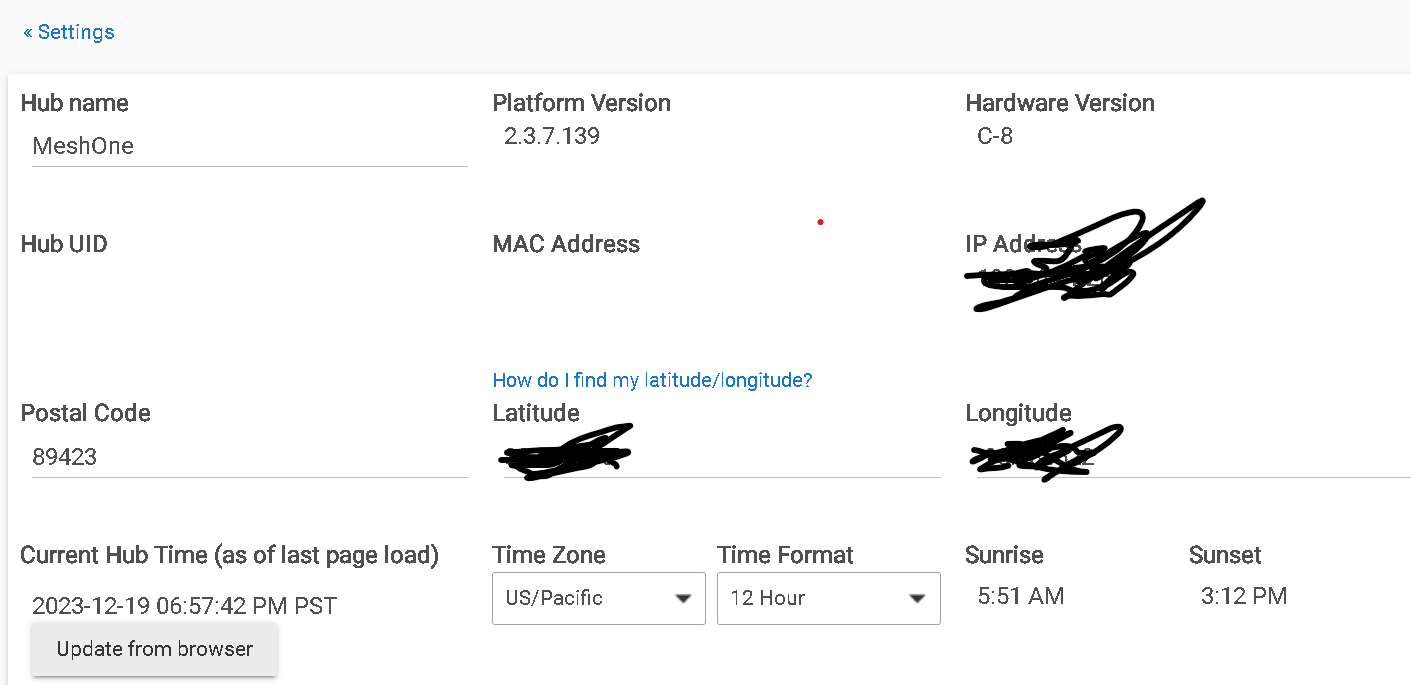This screenshot has height=685, width=1411.
Task: Click the Update from browser button
Action: (155, 649)
